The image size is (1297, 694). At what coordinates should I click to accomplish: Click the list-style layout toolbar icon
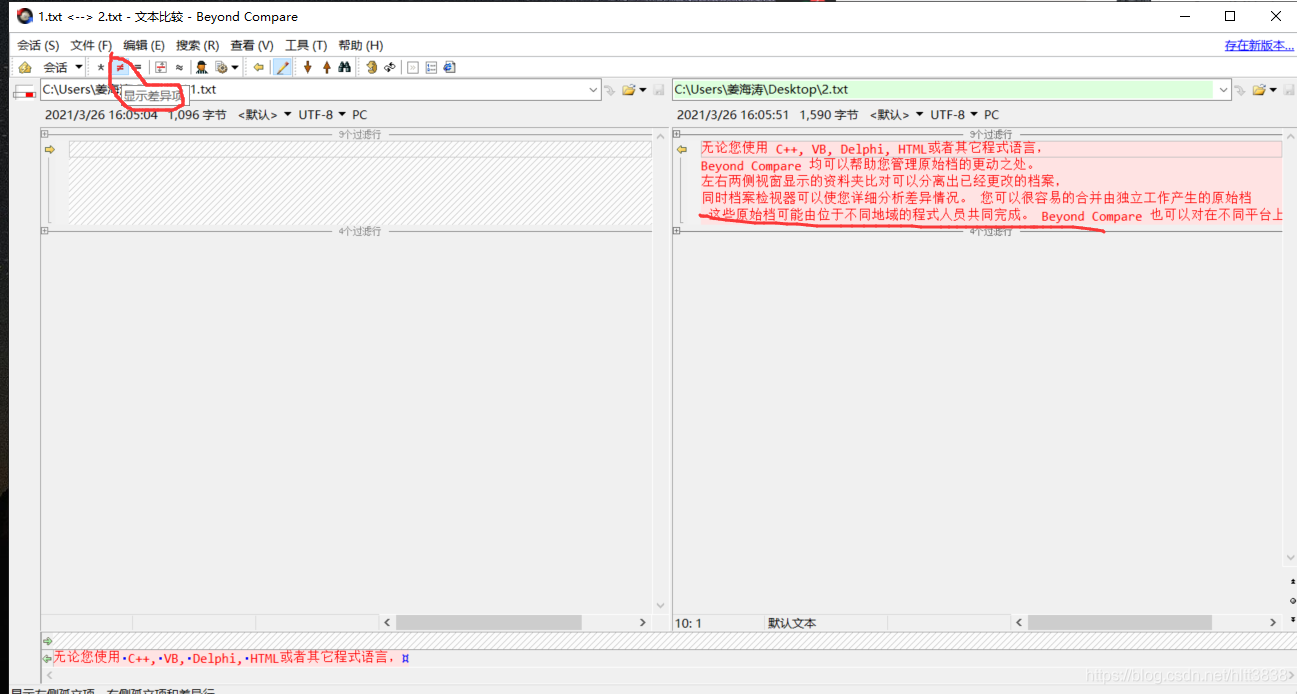tap(431, 67)
